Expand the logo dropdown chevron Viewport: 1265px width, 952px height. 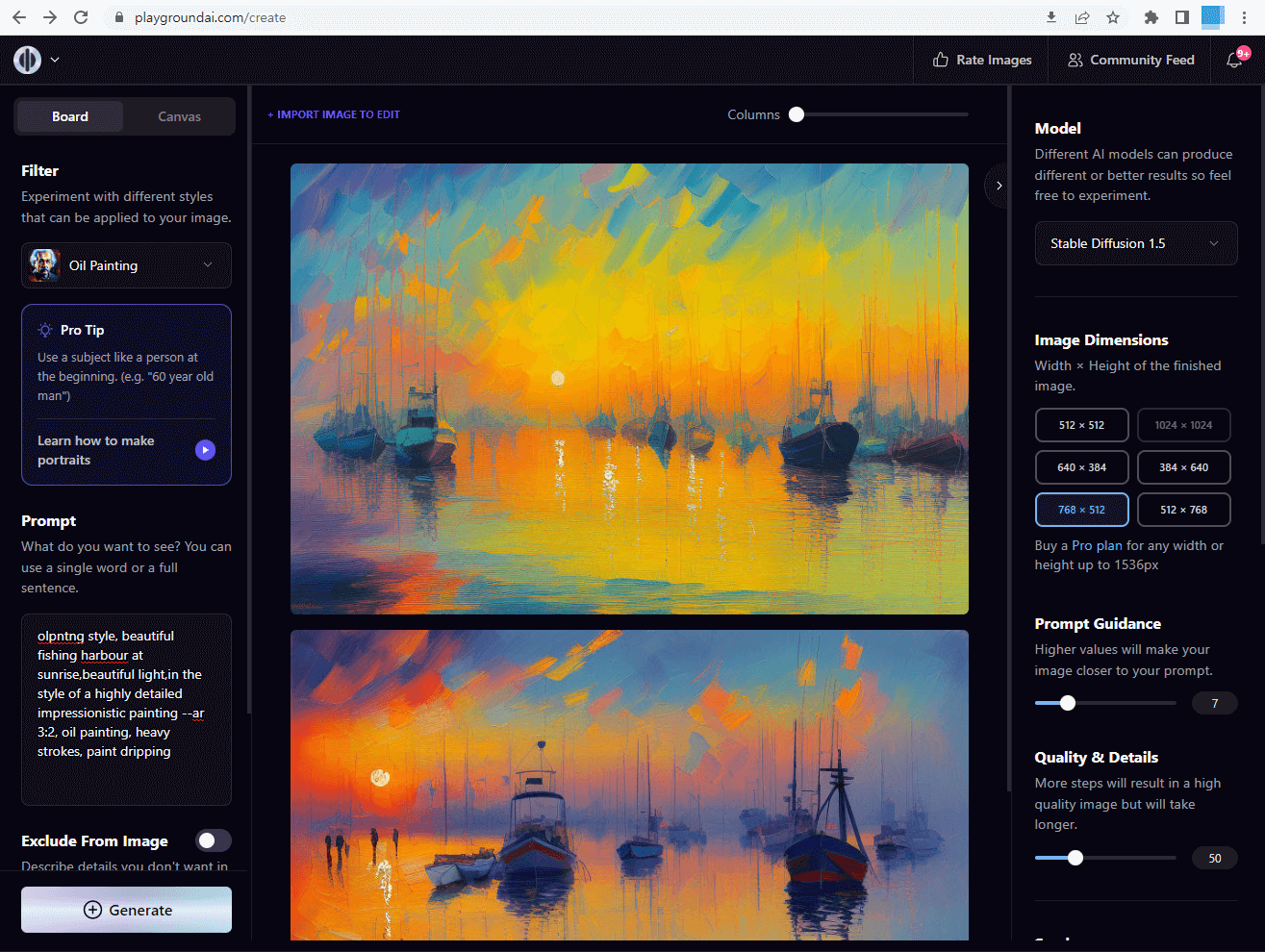pyautogui.click(x=55, y=60)
